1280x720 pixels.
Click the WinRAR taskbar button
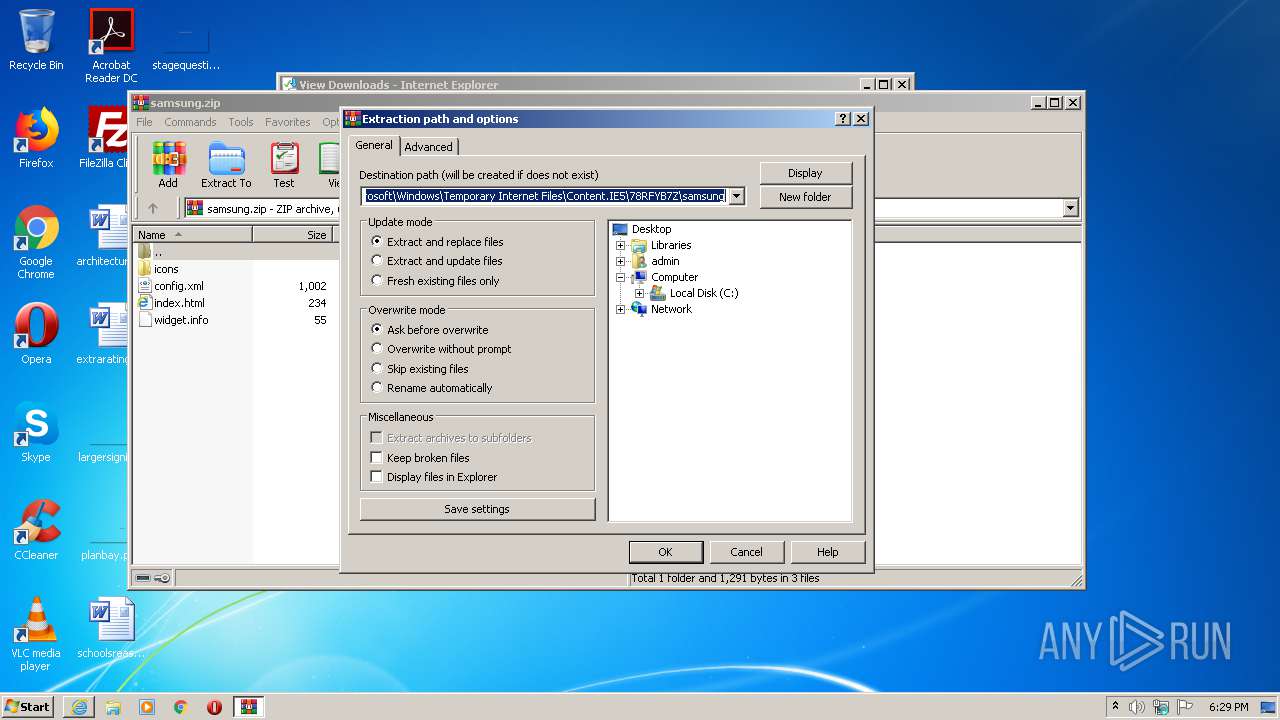[249, 707]
